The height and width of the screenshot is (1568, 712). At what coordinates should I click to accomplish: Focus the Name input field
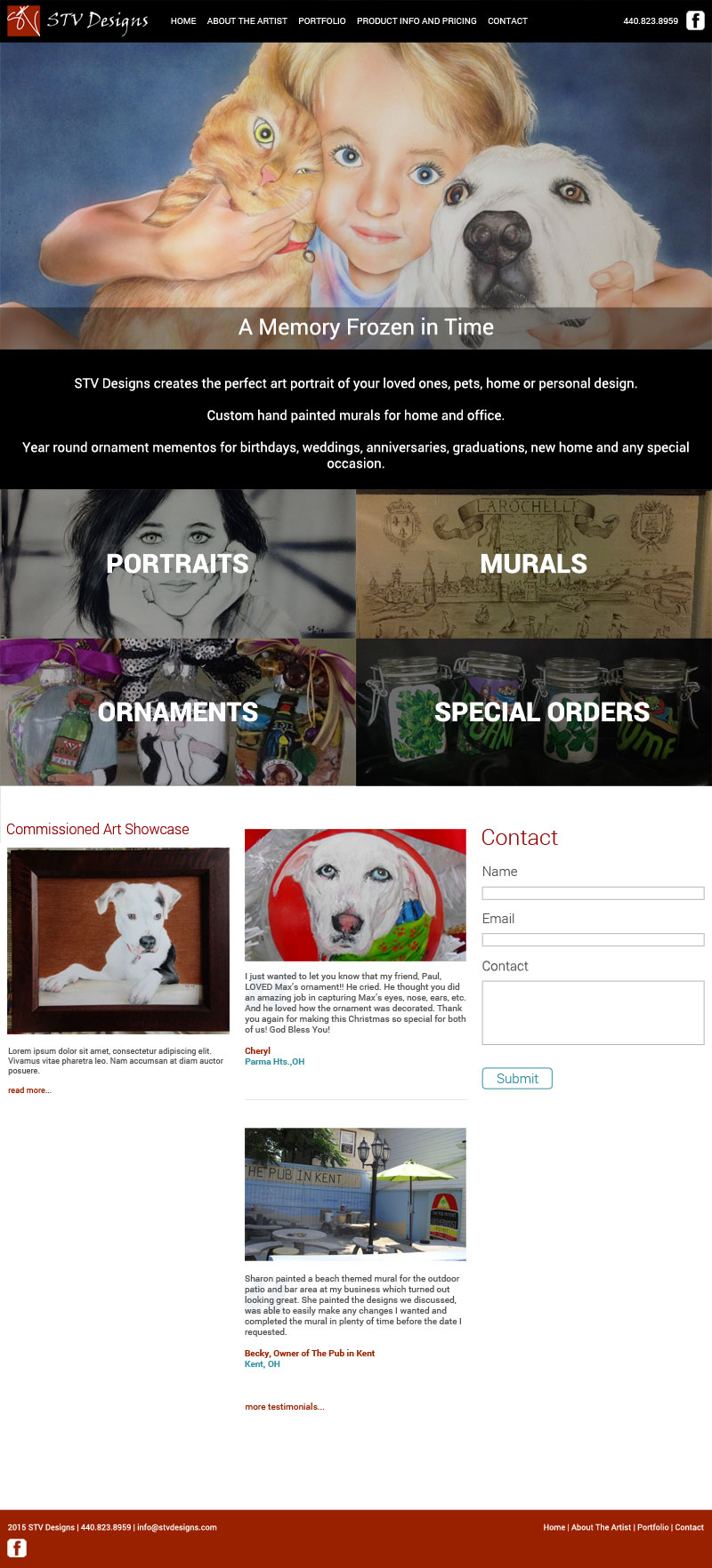[x=593, y=893]
